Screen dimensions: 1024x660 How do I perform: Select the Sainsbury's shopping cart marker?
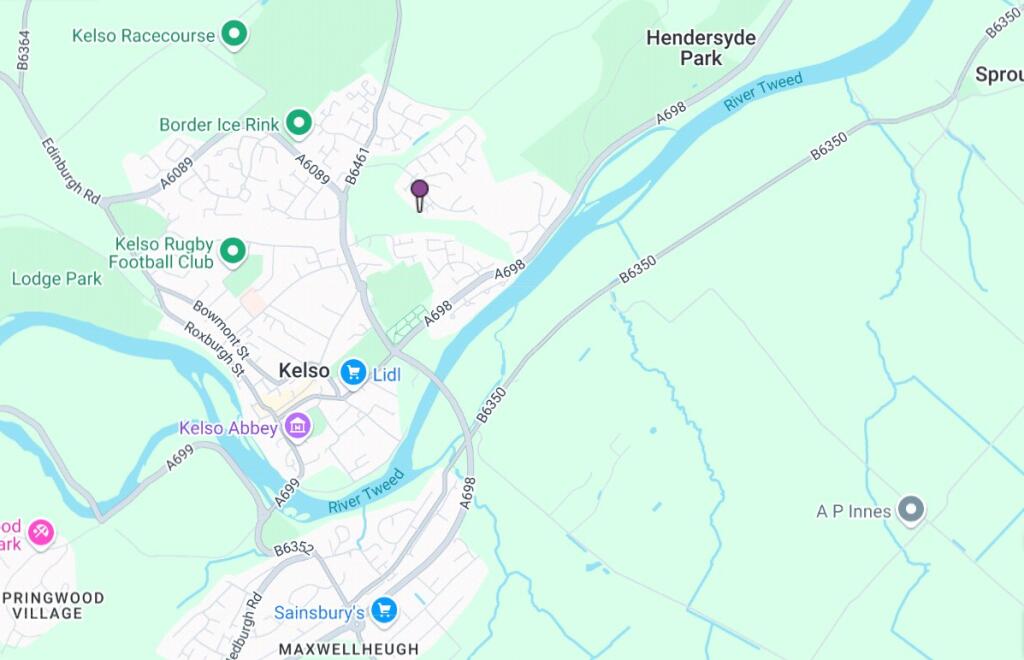click(384, 611)
